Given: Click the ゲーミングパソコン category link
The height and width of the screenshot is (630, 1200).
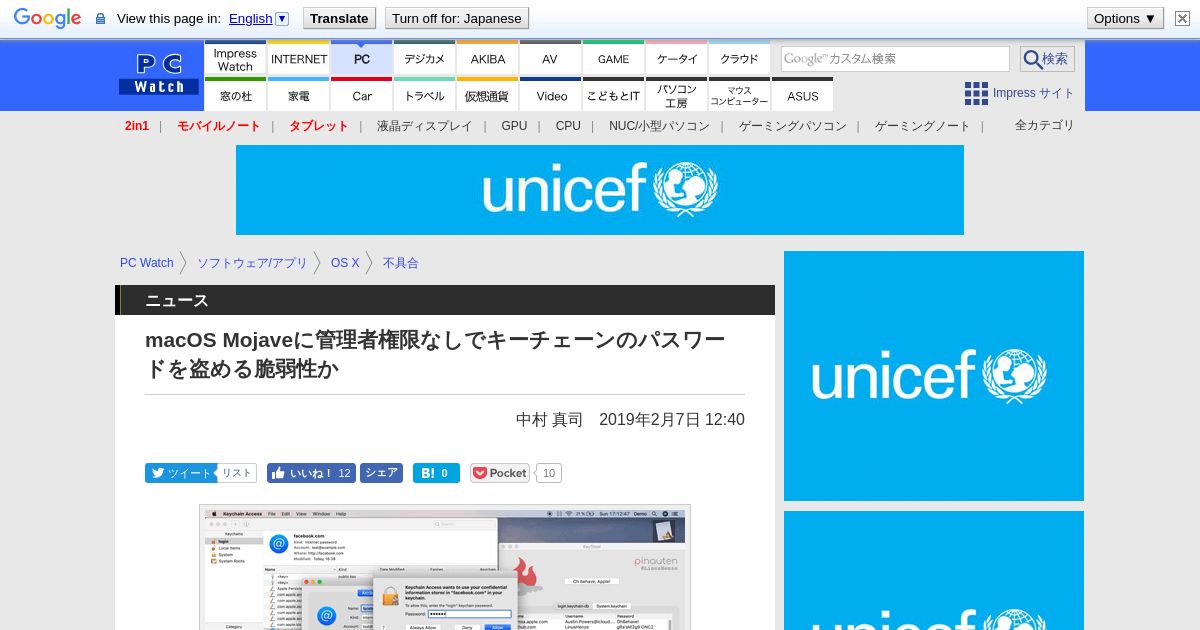Looking at the screenshot, I should 792,126.
